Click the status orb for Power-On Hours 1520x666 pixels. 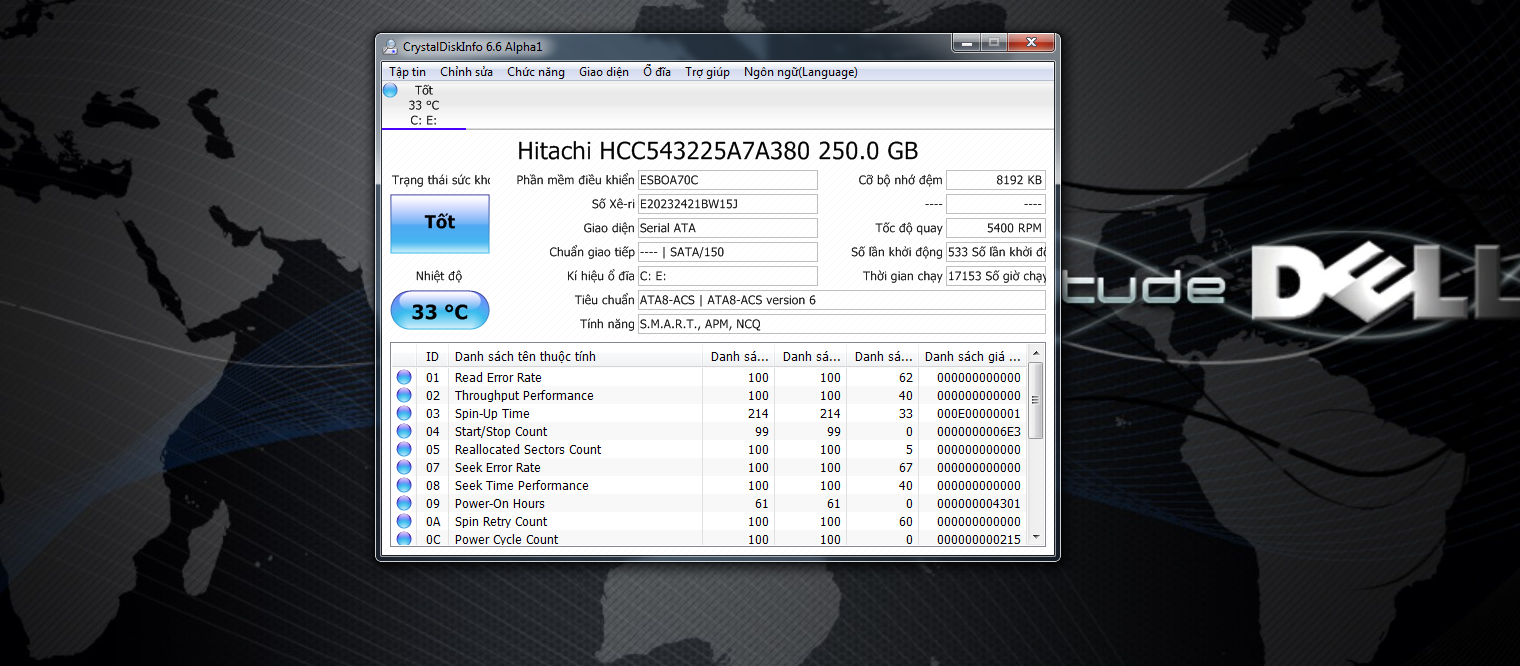tap(404, 504)
